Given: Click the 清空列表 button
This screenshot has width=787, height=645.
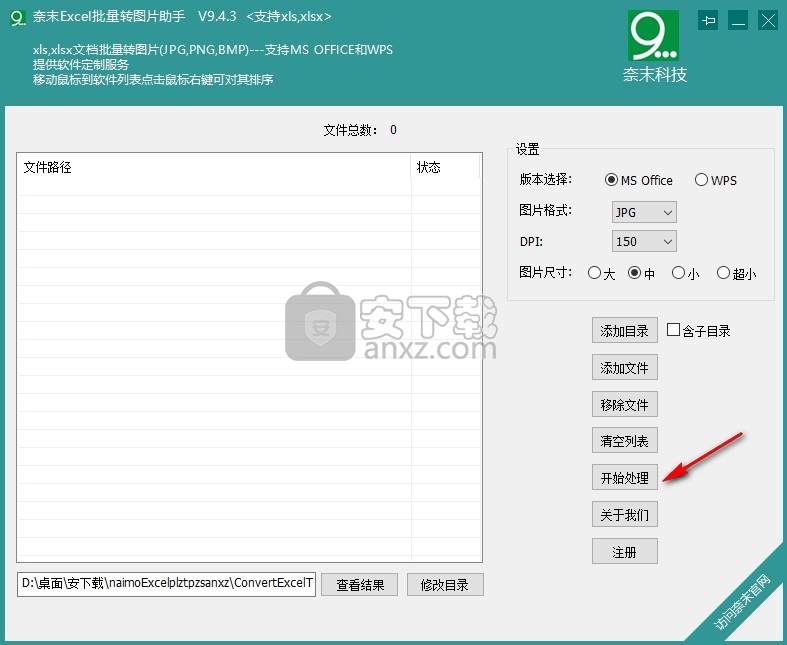Looking at the screenshot, I should click(x=625, y=441).
